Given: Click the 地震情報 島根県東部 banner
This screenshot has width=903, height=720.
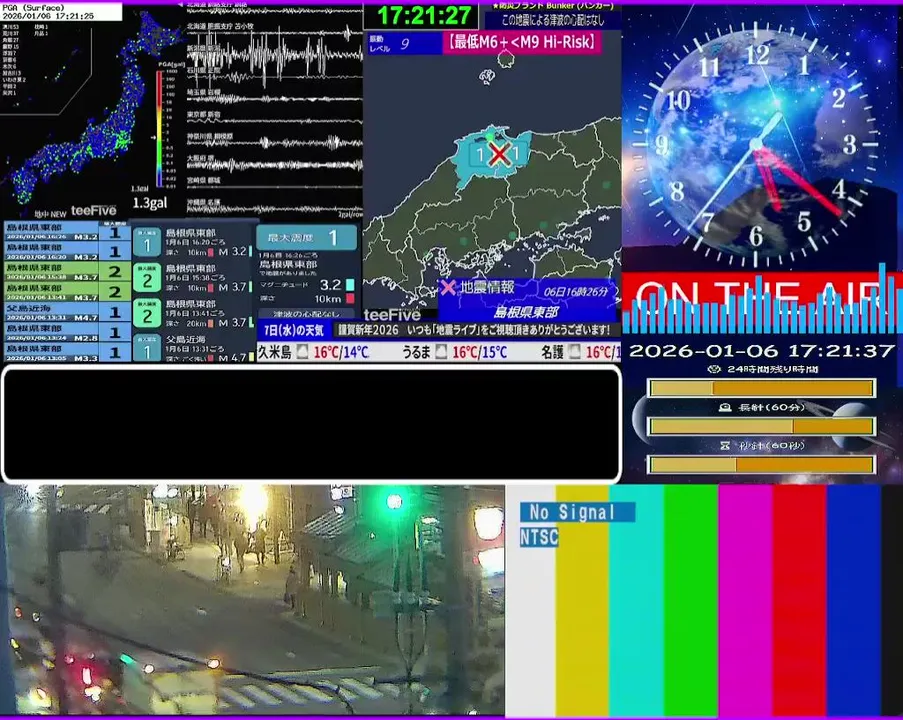Looking at the screenshot, I should coord(526,300).
